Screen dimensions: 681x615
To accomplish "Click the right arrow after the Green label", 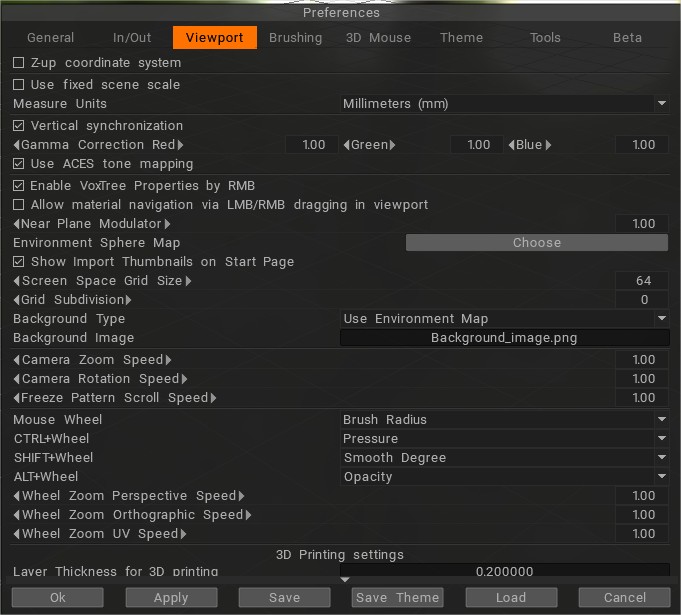I will [x=393, y=145].
